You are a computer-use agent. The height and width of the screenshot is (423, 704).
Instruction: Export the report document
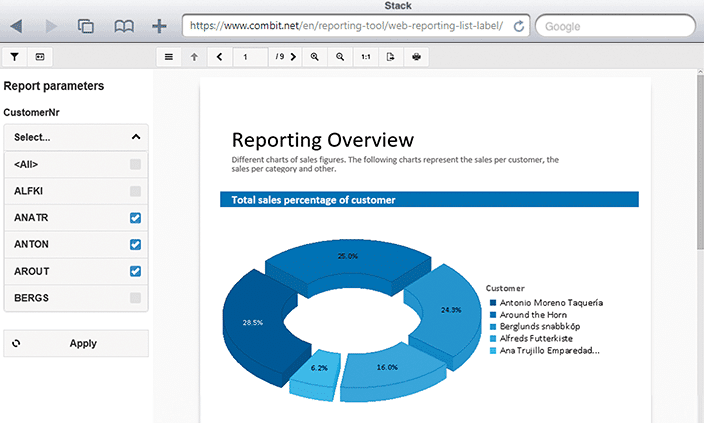click(x=391, y=57)
